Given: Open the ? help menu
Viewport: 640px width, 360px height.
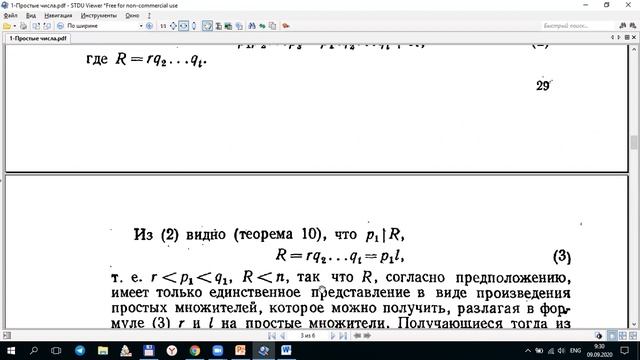Looking at the screenshot, I should coord(149,16).
